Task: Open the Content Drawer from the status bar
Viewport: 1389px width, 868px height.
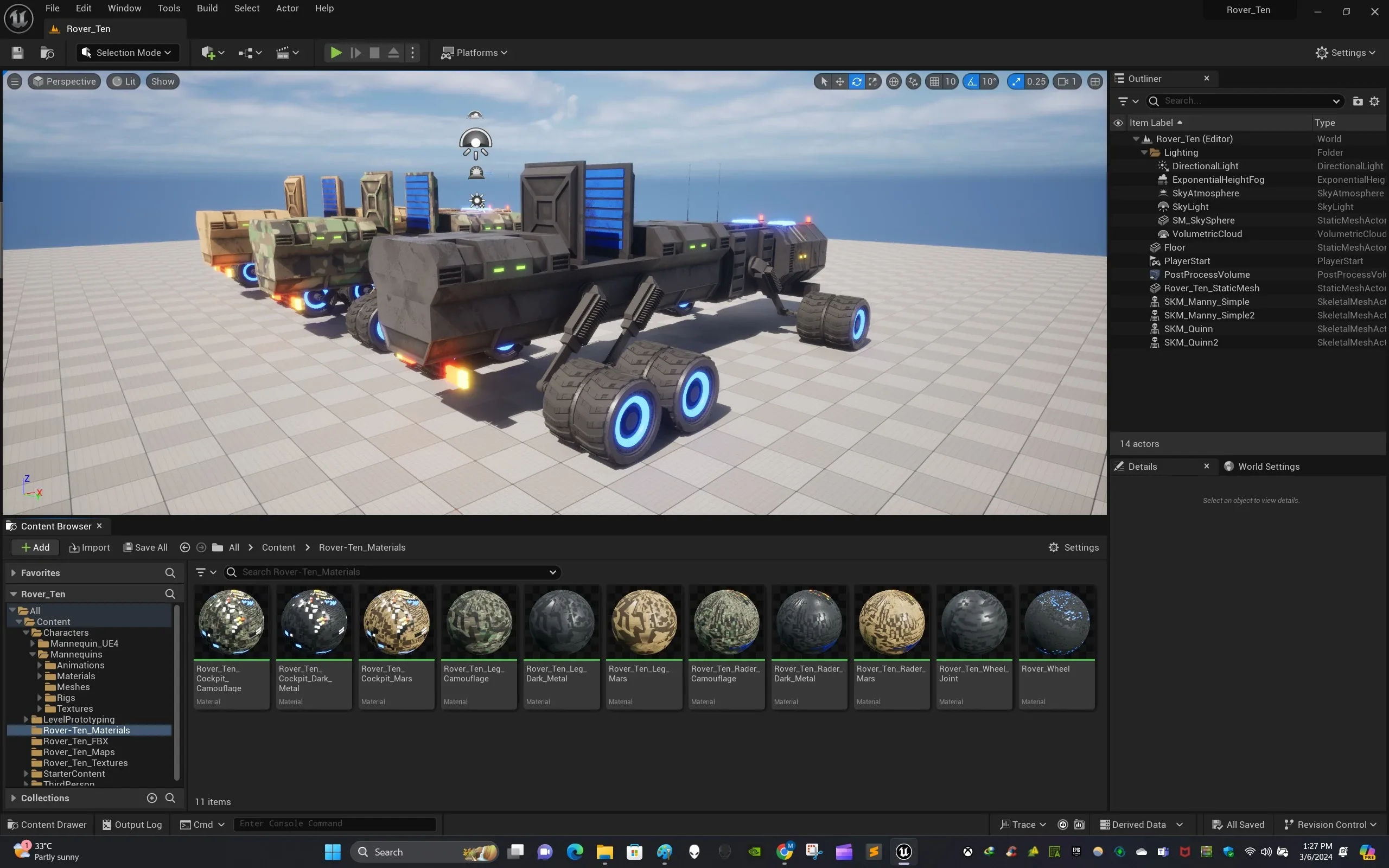Action: point(47,825)
